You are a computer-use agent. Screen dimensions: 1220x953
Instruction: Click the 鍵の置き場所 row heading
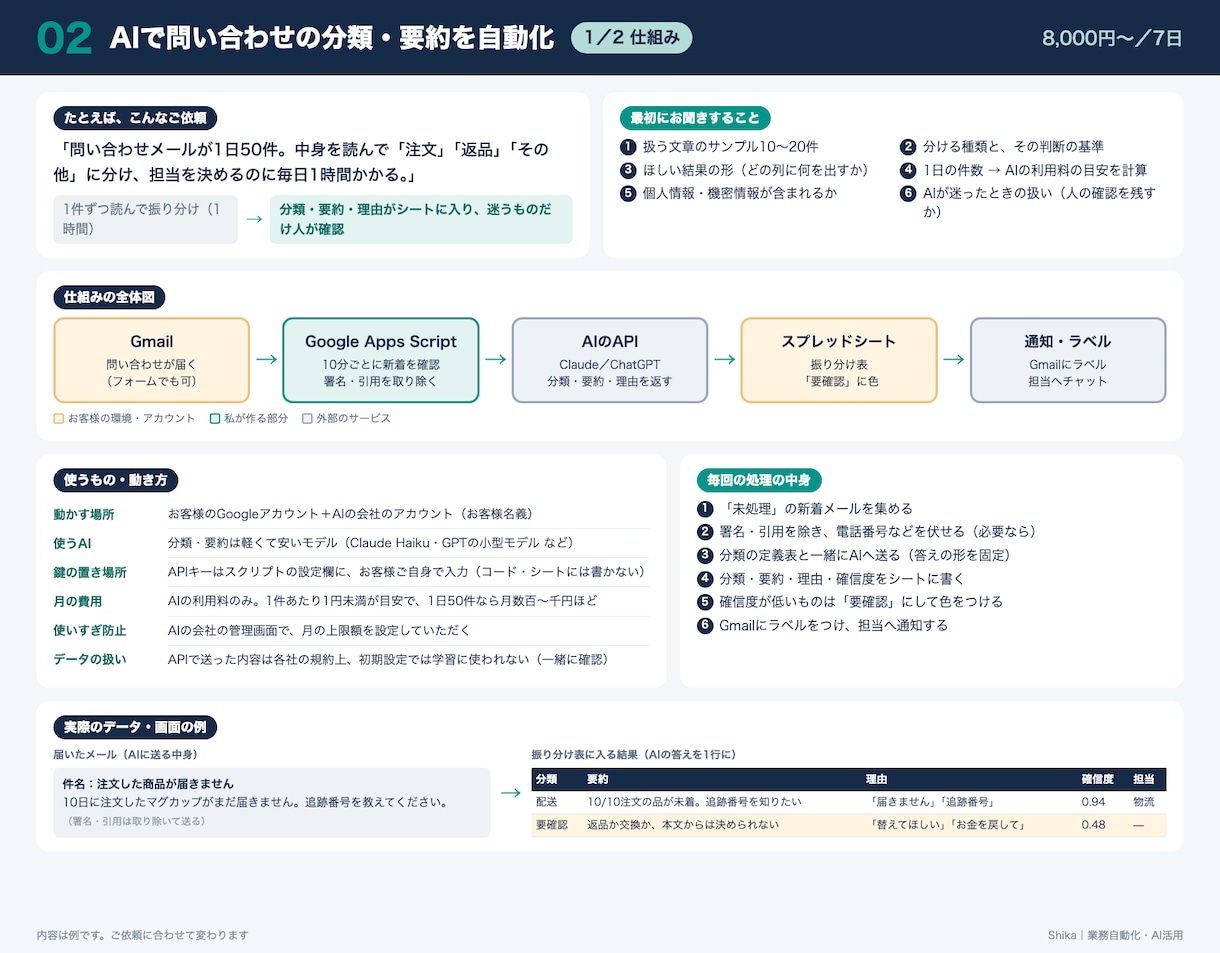click(x=90, y=572)
